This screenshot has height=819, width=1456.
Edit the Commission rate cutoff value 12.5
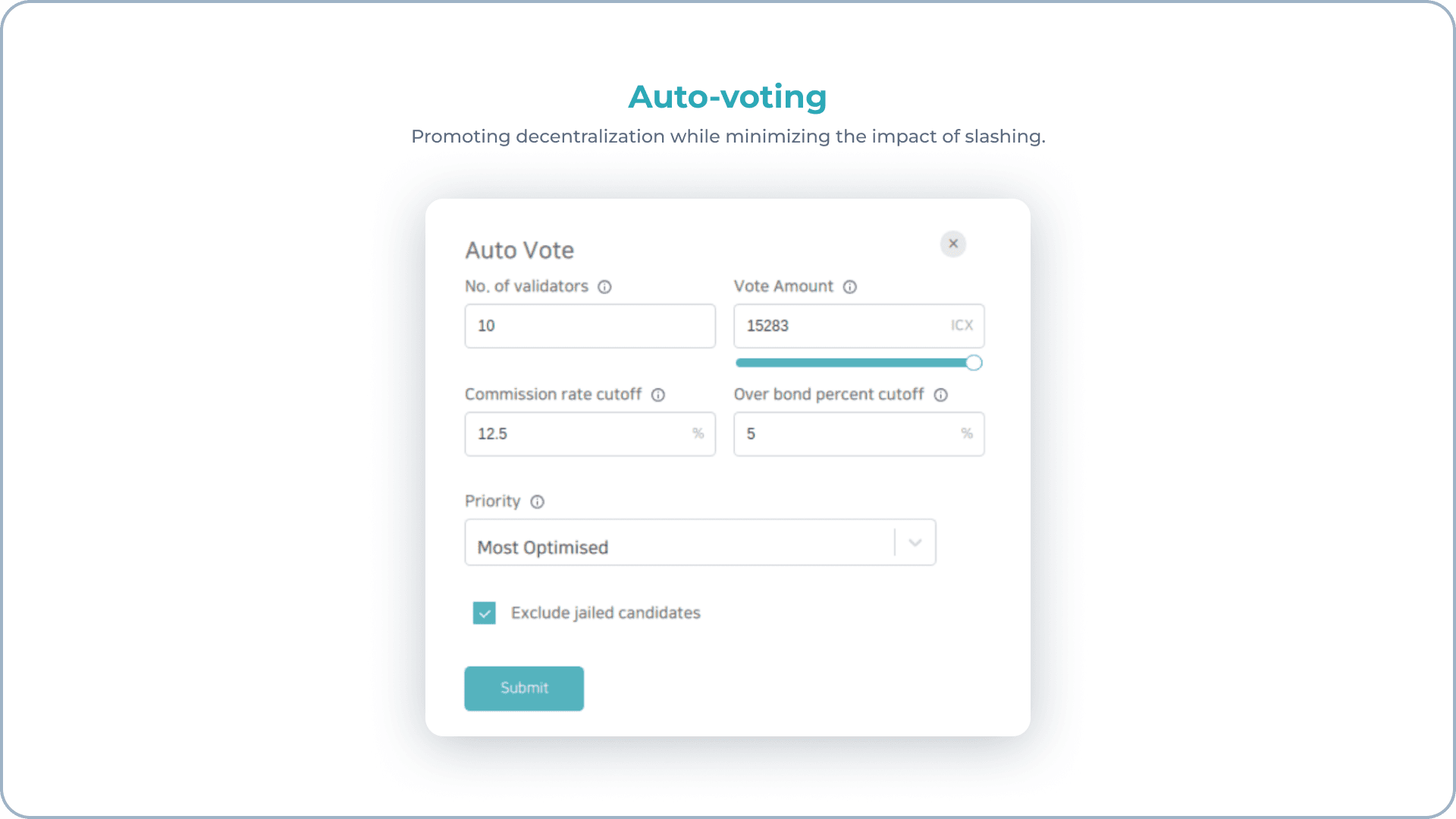coord(576,434)
